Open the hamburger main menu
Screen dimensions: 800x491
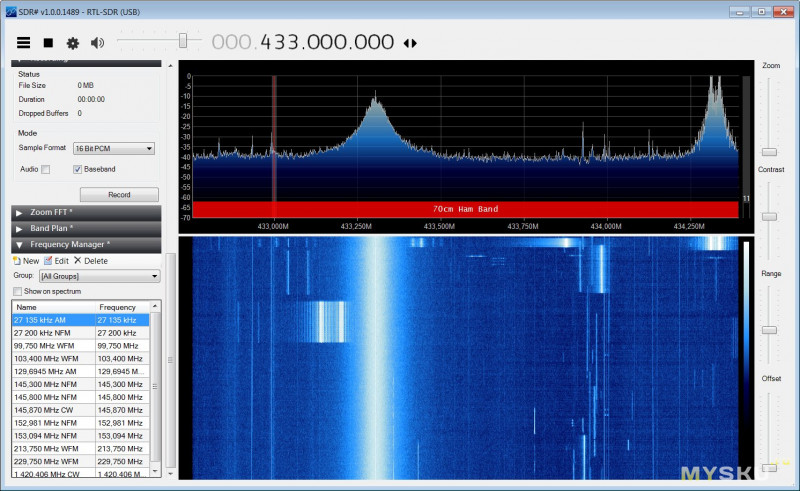(x=23, y=43)
